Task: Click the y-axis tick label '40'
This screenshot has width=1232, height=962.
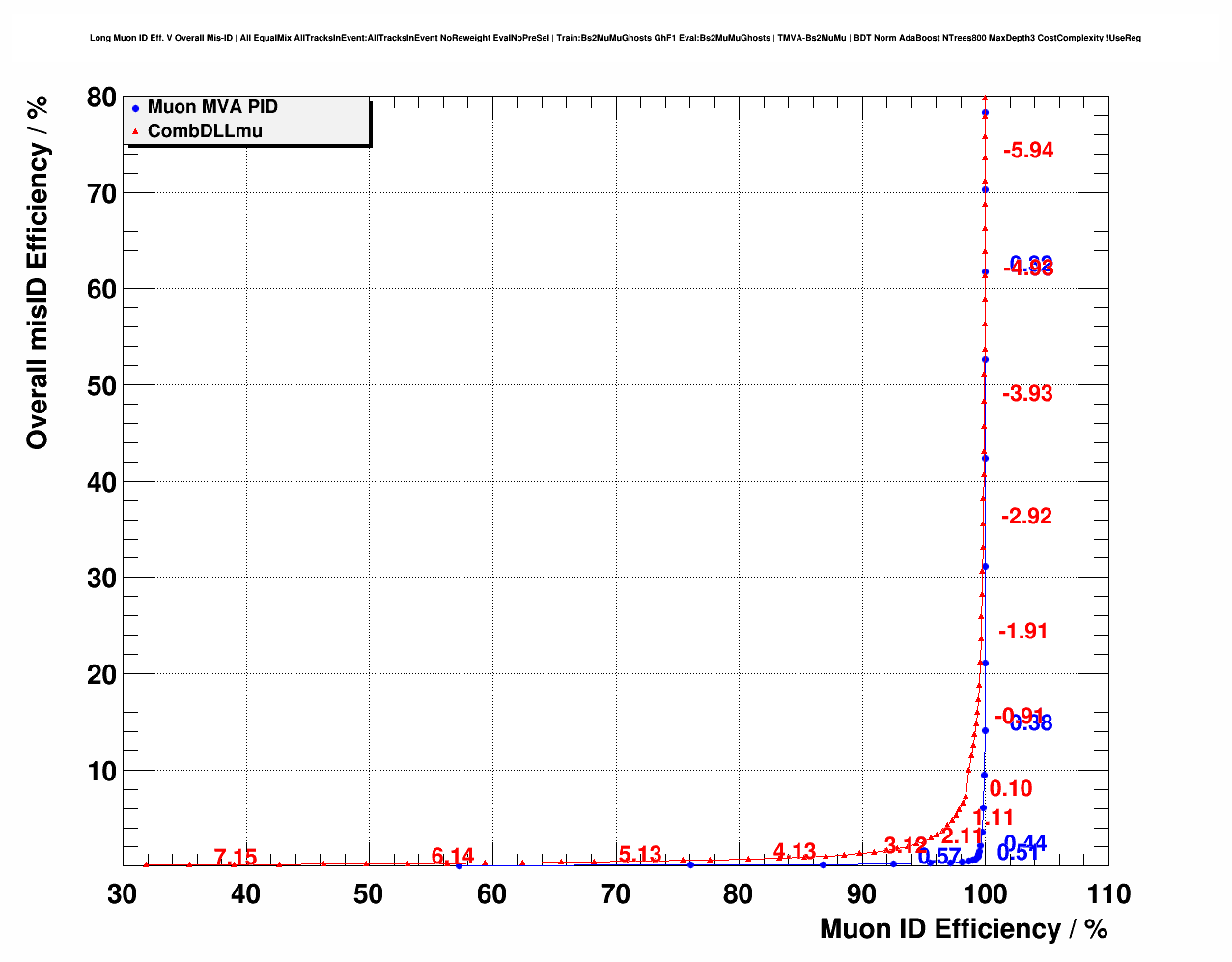Action: point(100,482)
